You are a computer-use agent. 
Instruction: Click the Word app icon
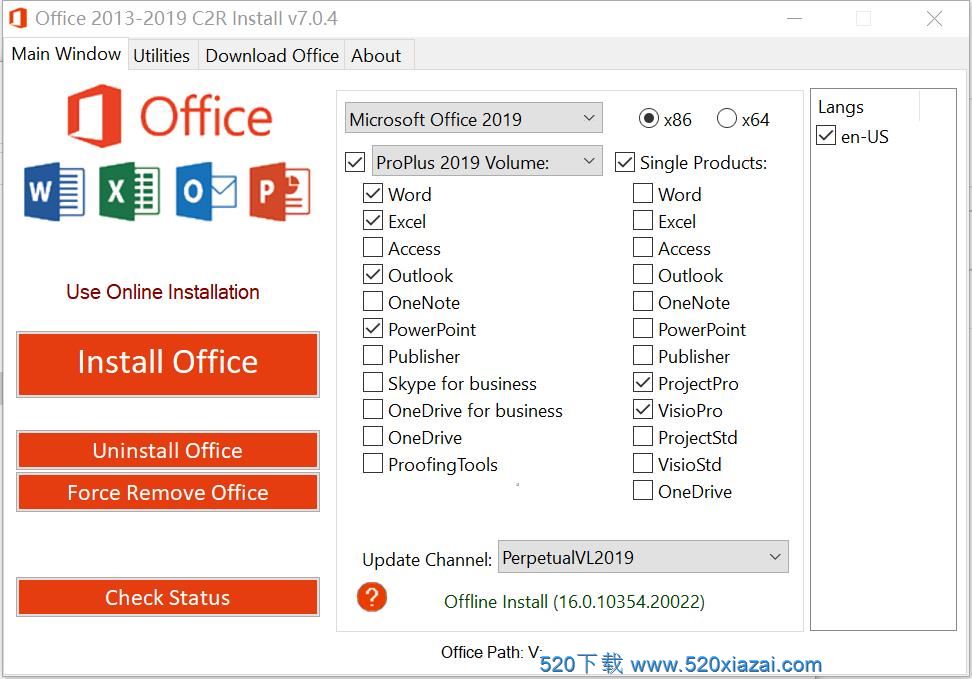click(54, 190)
